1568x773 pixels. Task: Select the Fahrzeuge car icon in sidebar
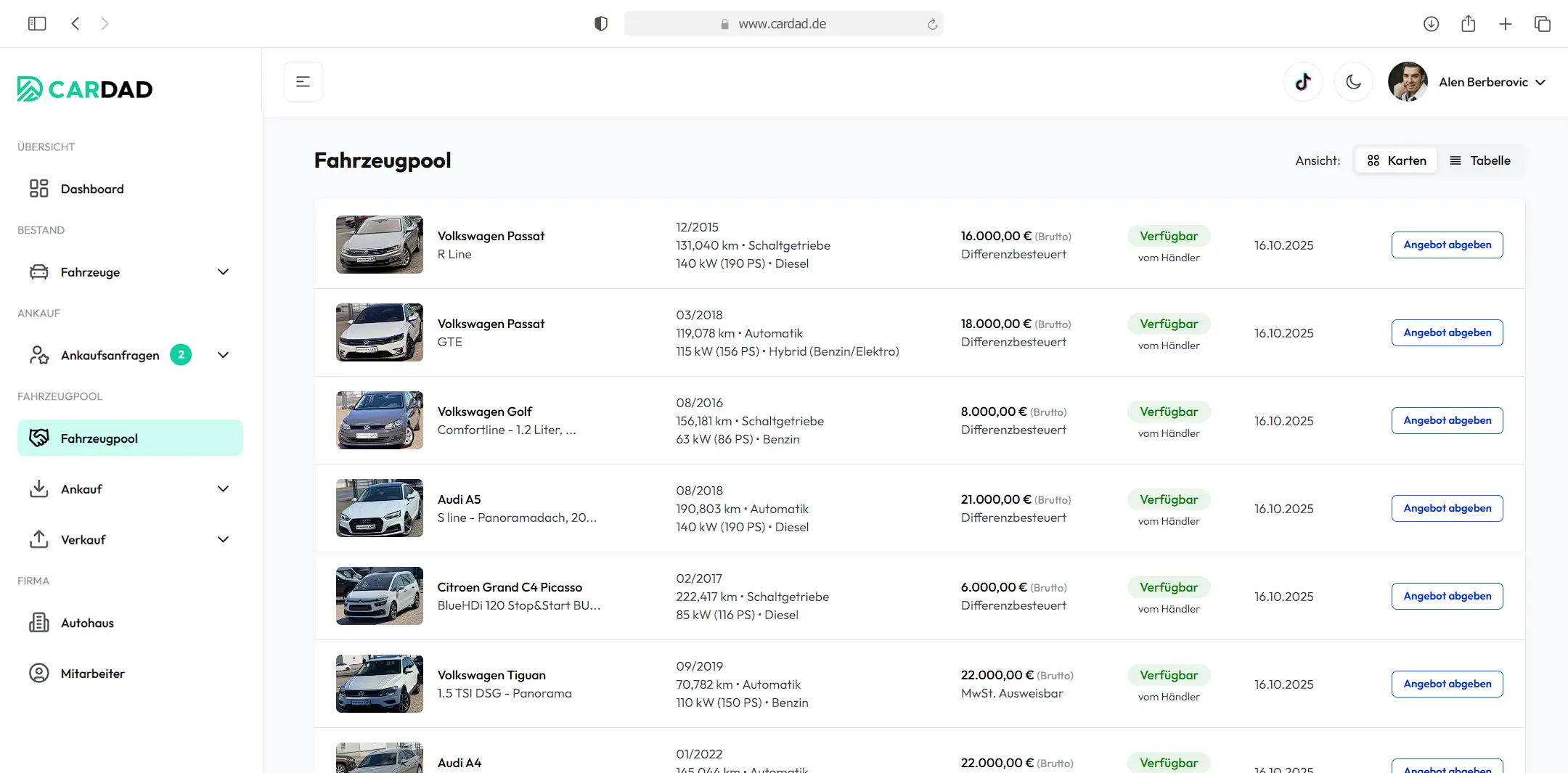(x=39, y=271)
